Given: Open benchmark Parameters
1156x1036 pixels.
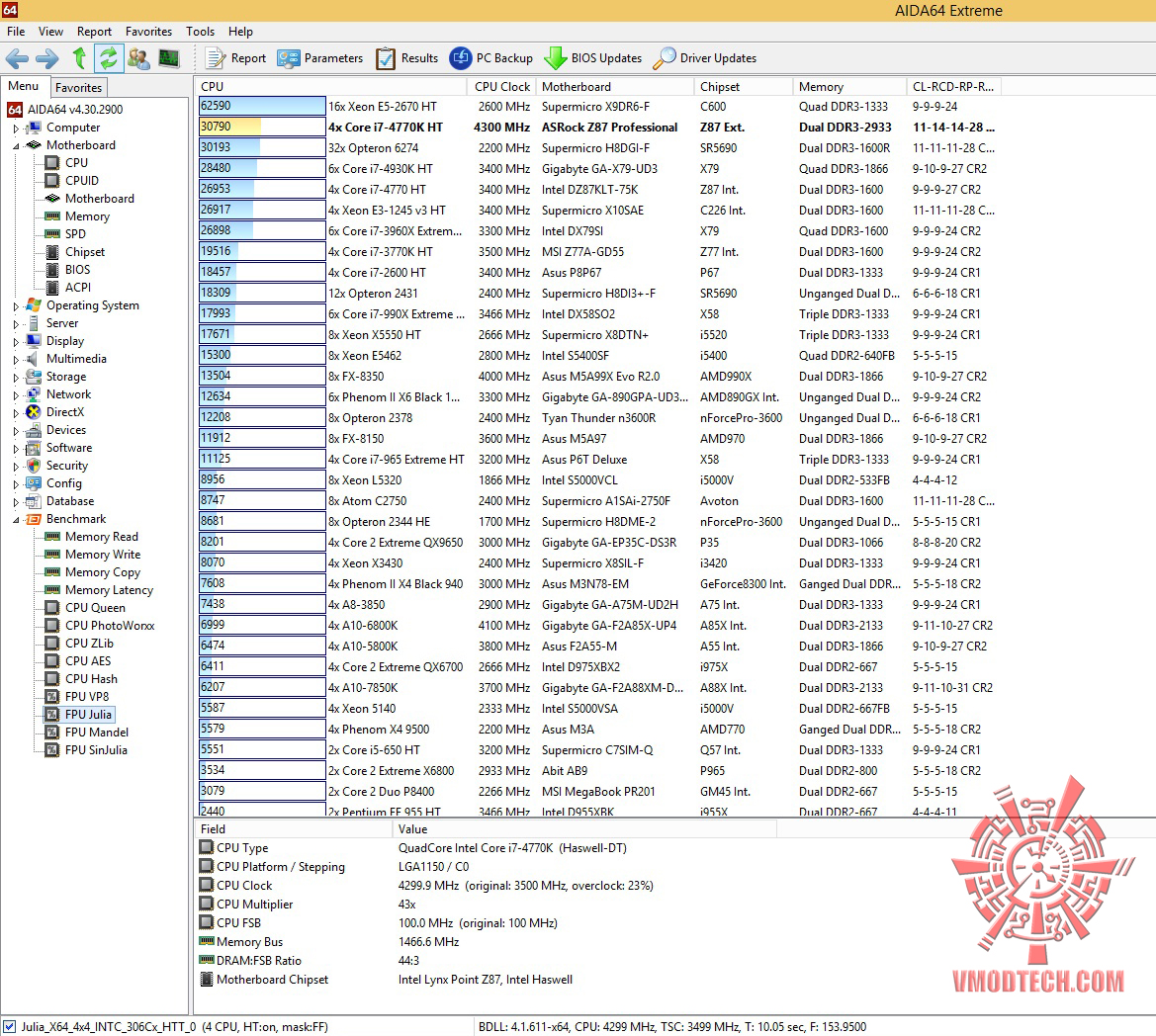Looking at the screenshot, I should tap(320, 58).
